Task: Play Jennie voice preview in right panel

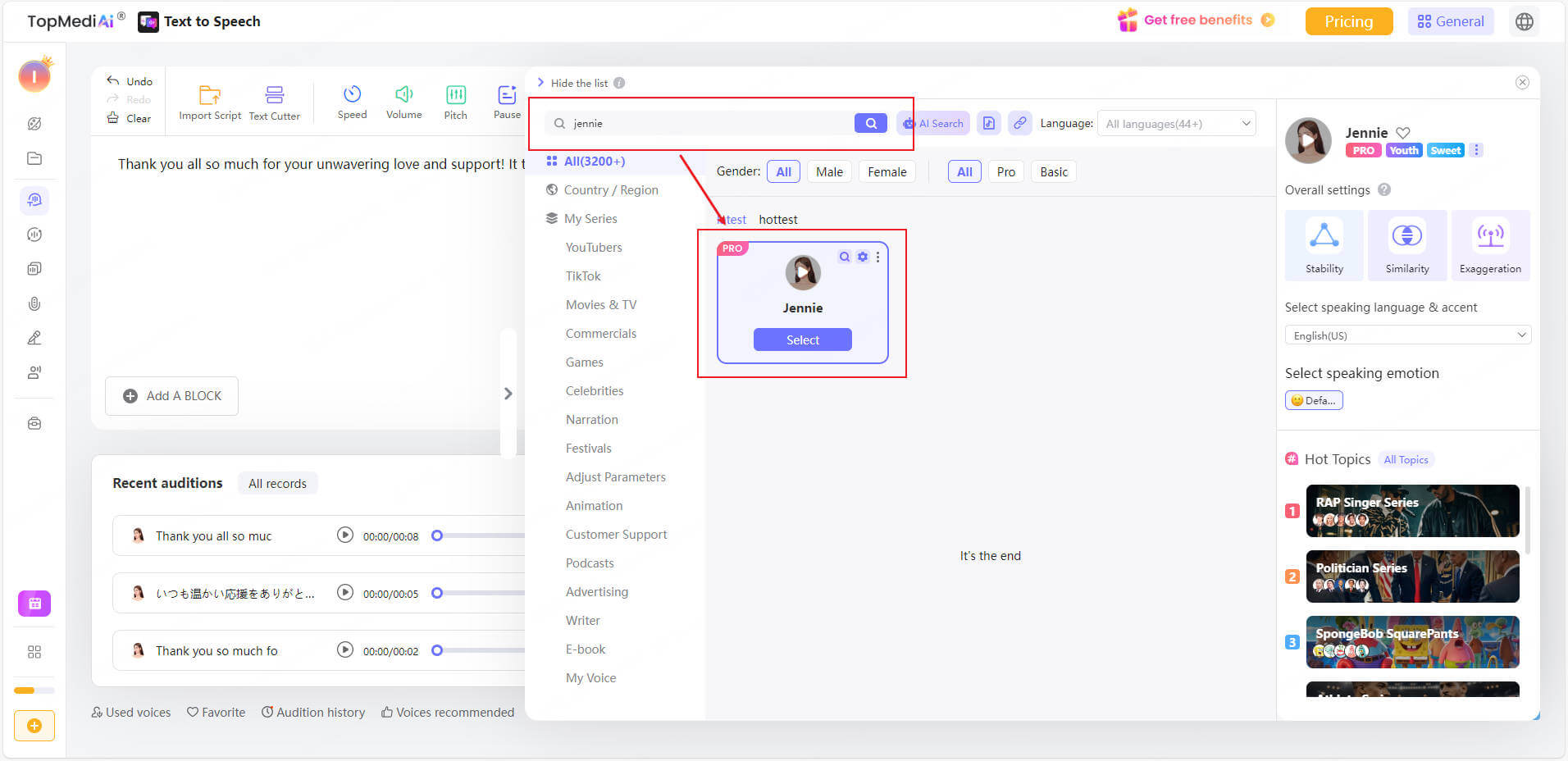Action: [x=1308, y=140]
